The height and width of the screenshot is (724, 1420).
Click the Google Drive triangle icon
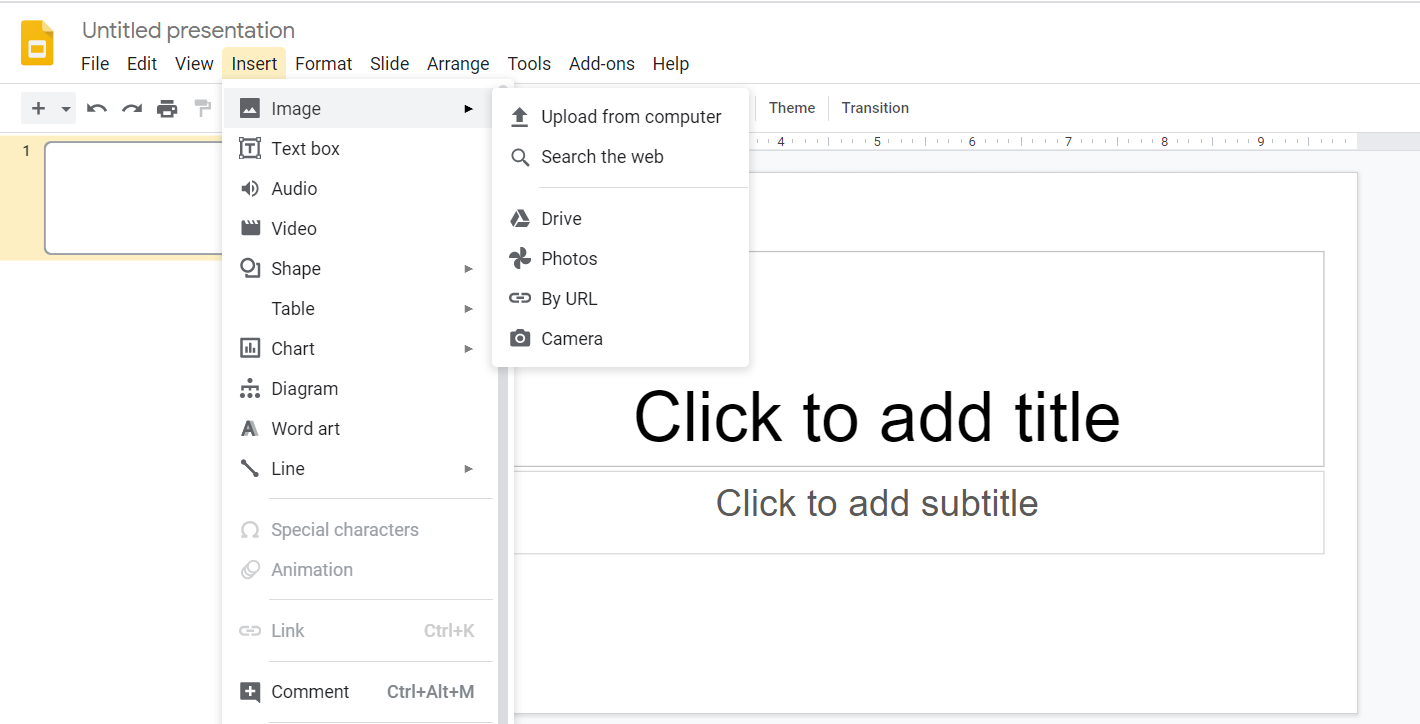(x=520, y=218)
